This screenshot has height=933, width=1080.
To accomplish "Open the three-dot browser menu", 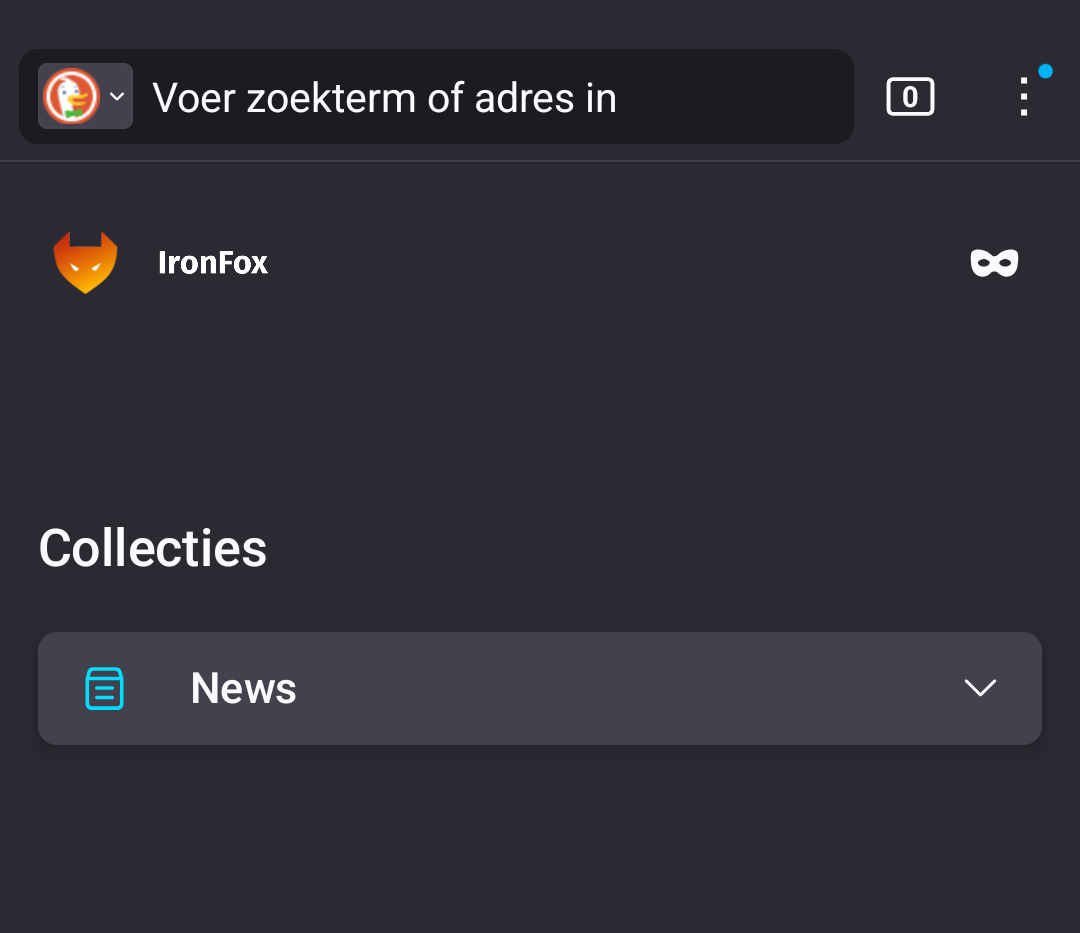I will click(x=1023, y=97).
